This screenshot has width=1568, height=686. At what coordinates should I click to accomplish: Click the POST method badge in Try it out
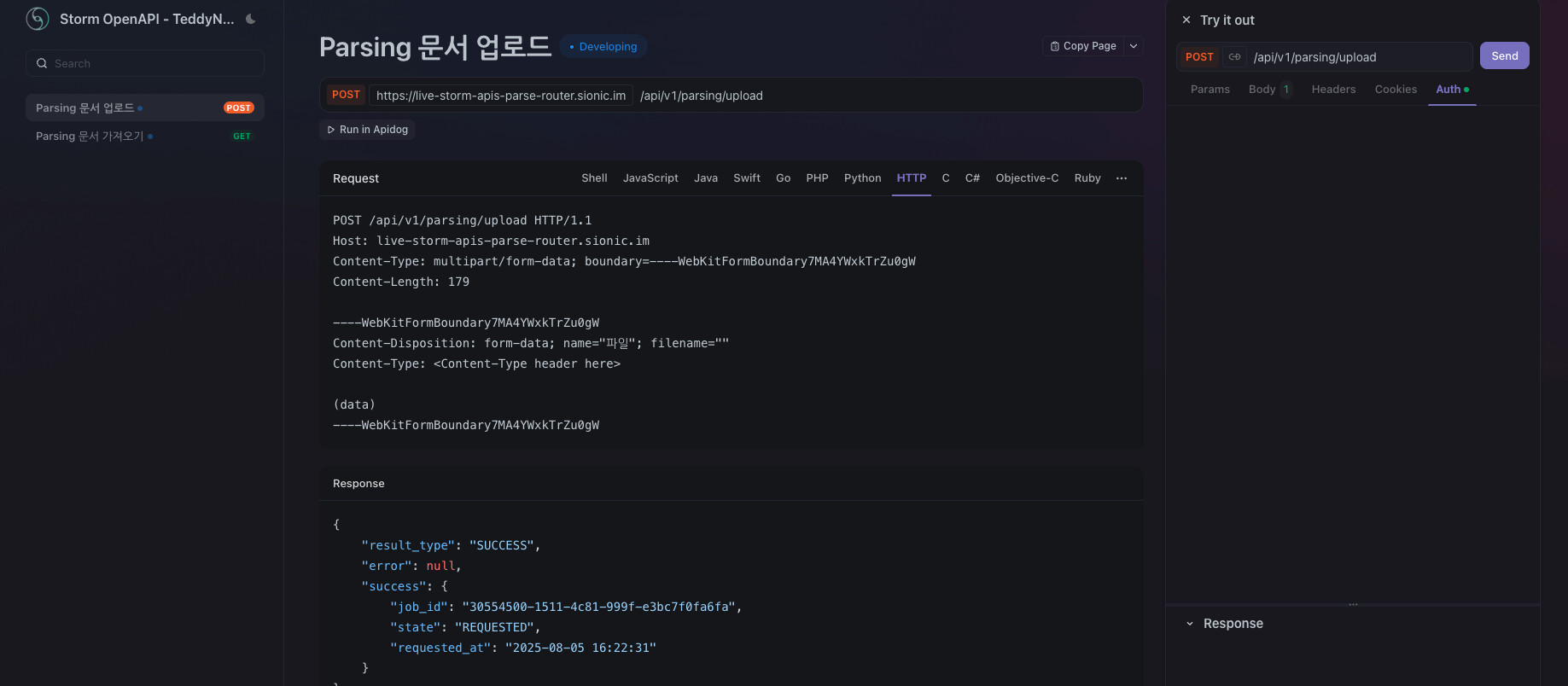click(x=1199, y=57)
